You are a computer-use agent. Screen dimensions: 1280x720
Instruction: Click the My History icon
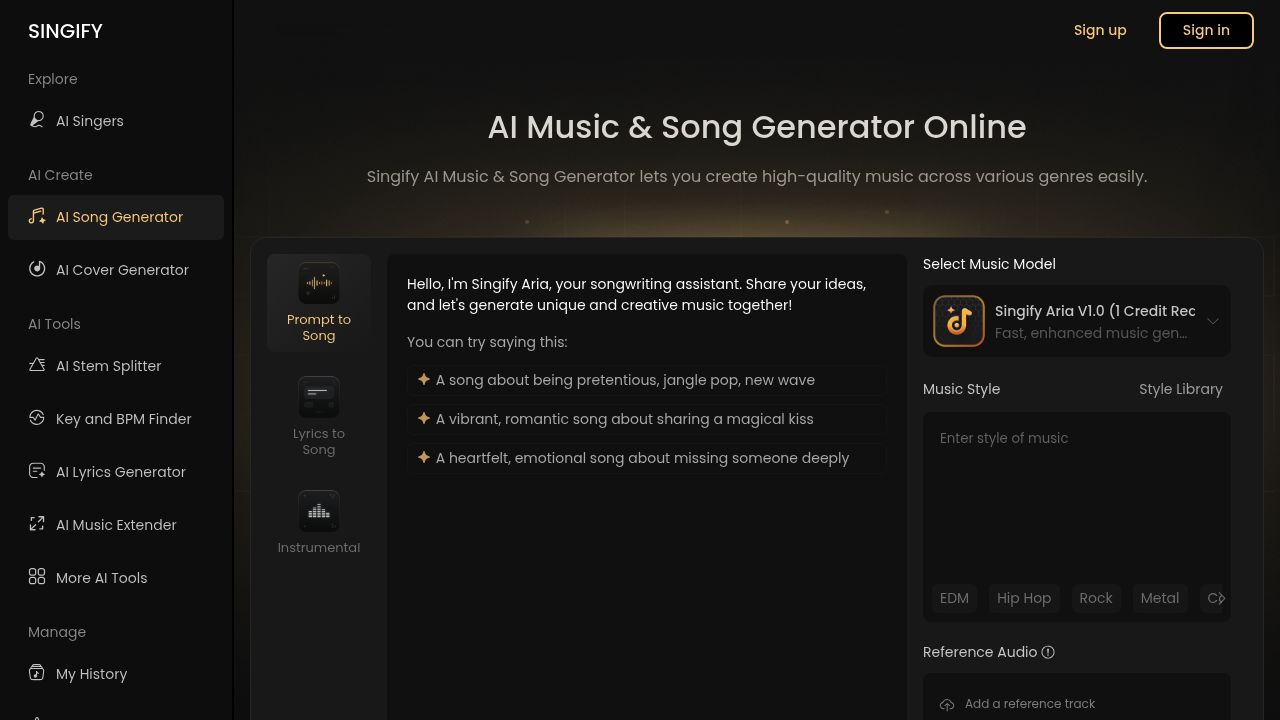pos(37,673)
